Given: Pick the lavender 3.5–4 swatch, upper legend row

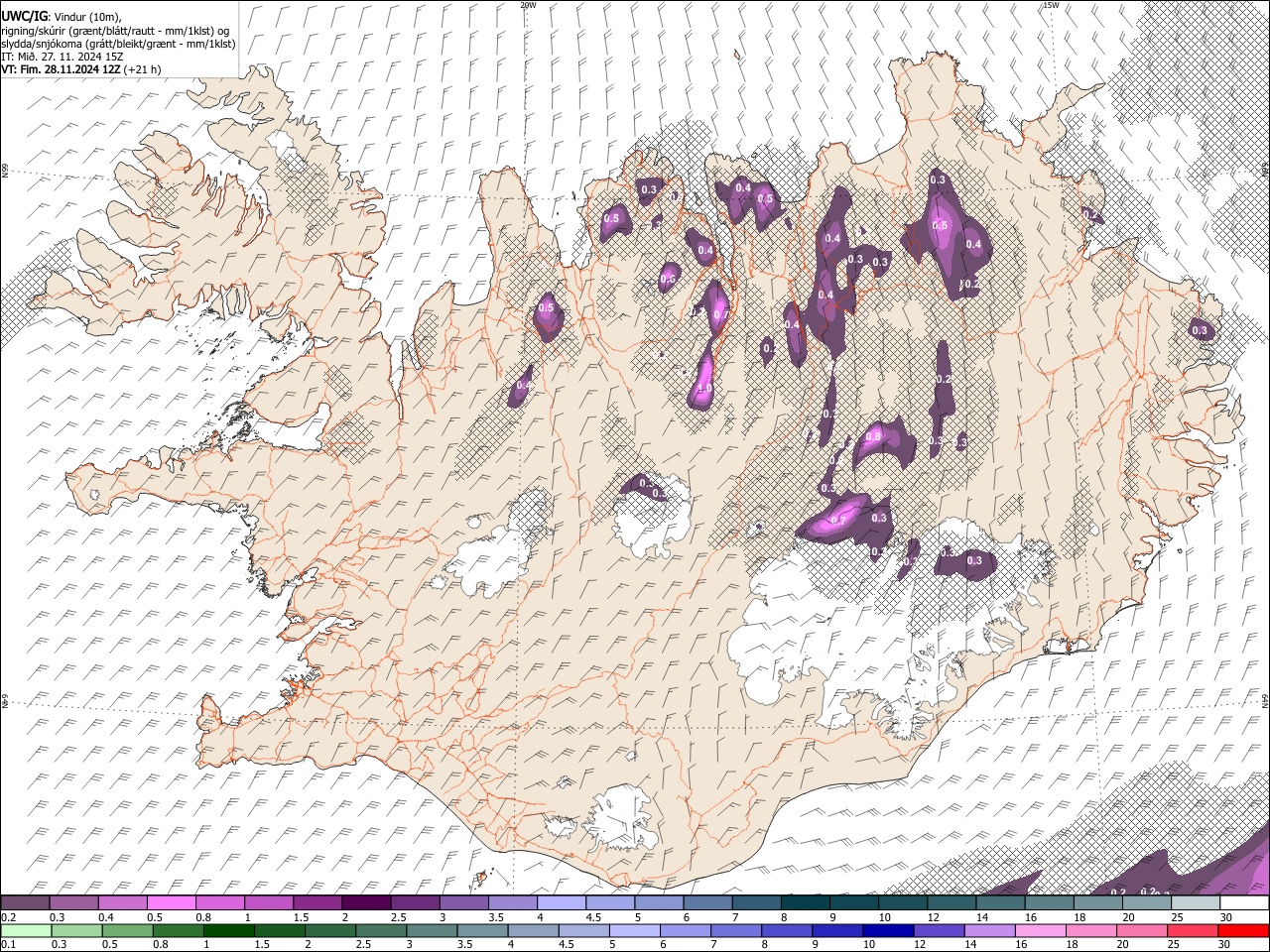Looking at the screenshot, I should pos(512,902).
